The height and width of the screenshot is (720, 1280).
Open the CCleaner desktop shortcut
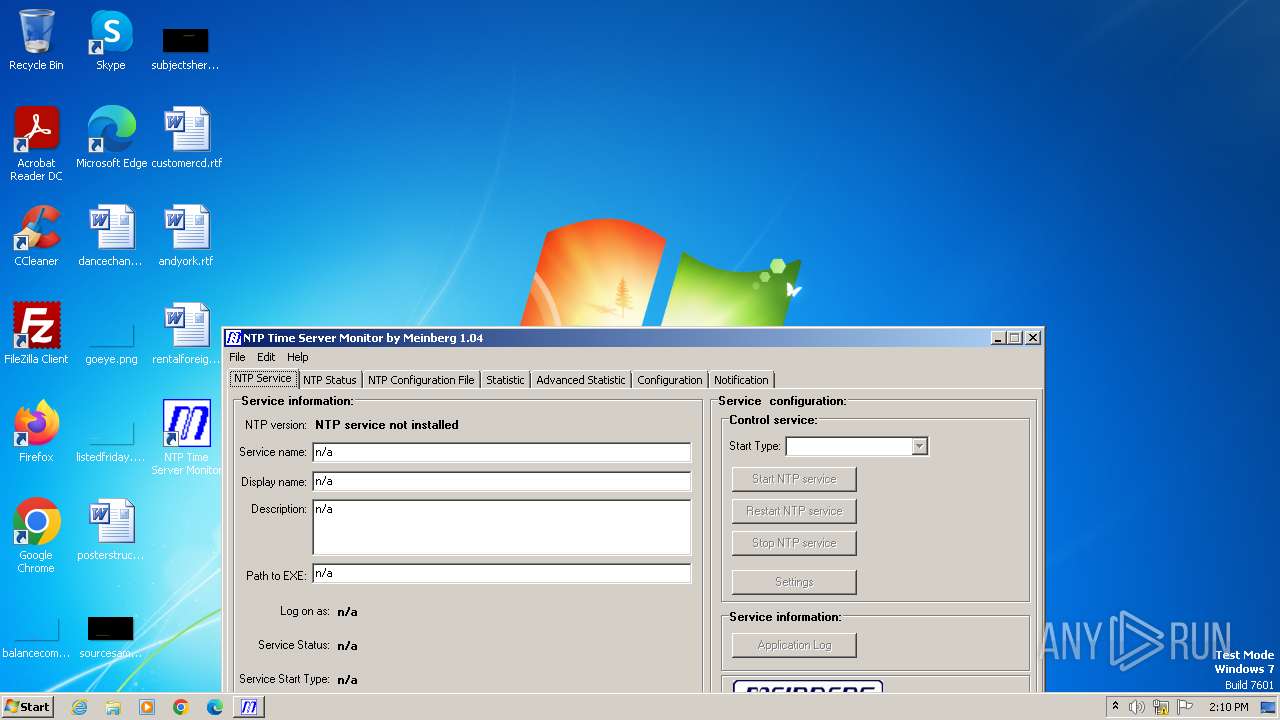click(x=36, y=235)
